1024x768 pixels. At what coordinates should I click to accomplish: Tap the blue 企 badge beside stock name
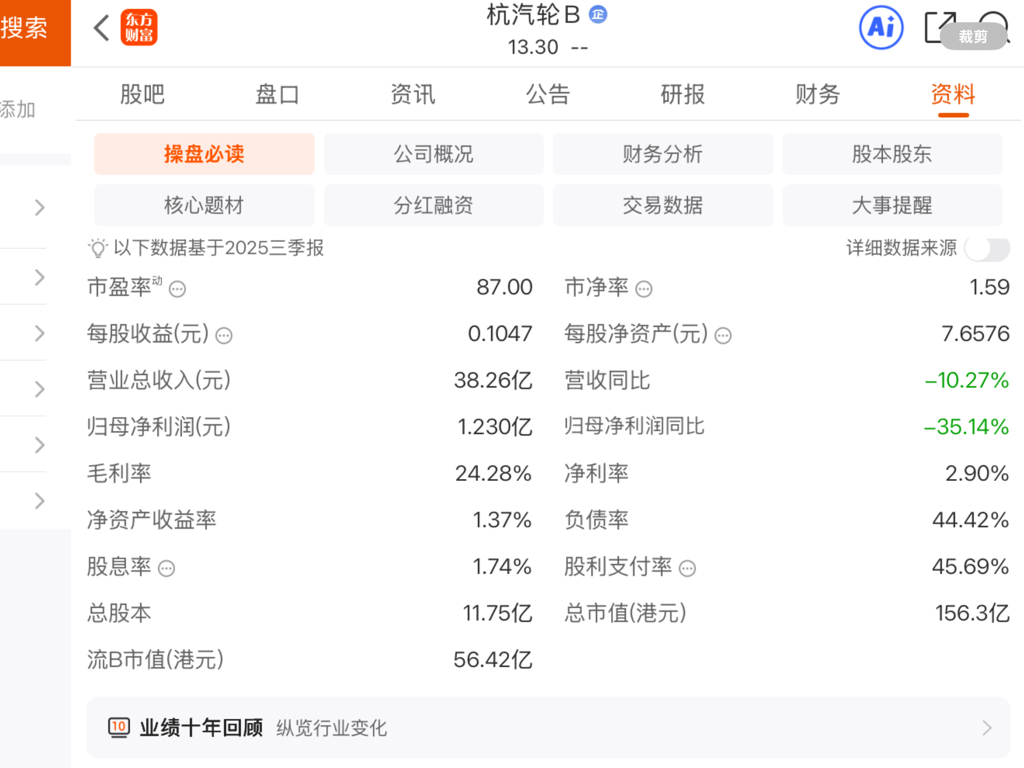click(598, 14)
